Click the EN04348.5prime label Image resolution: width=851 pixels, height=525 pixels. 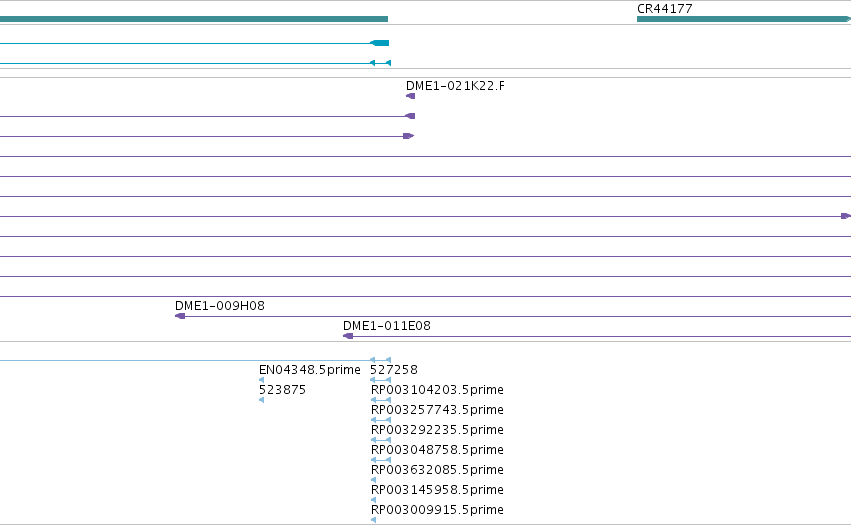tap(309, 370)
